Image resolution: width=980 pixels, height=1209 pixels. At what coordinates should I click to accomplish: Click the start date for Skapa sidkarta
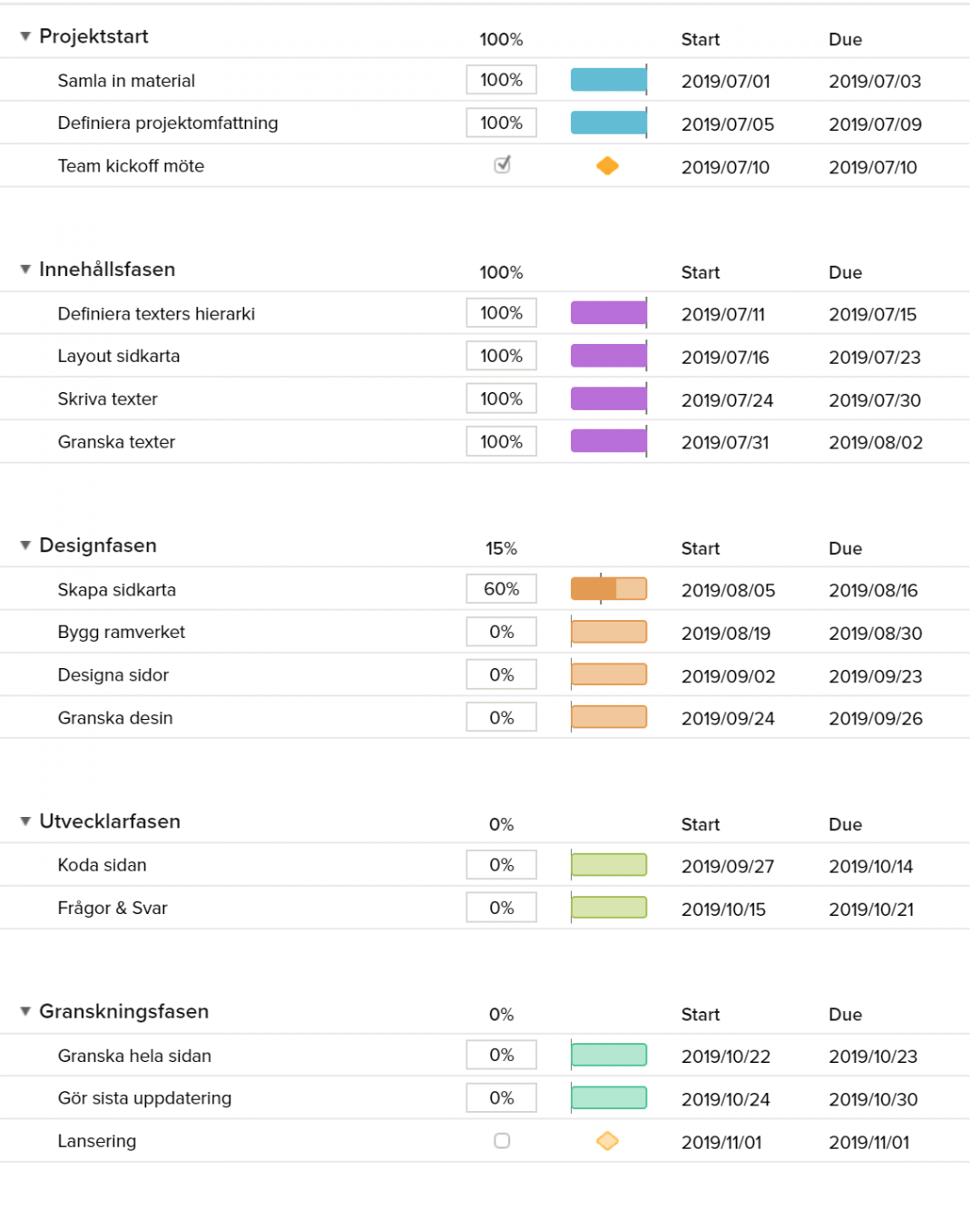728,590
